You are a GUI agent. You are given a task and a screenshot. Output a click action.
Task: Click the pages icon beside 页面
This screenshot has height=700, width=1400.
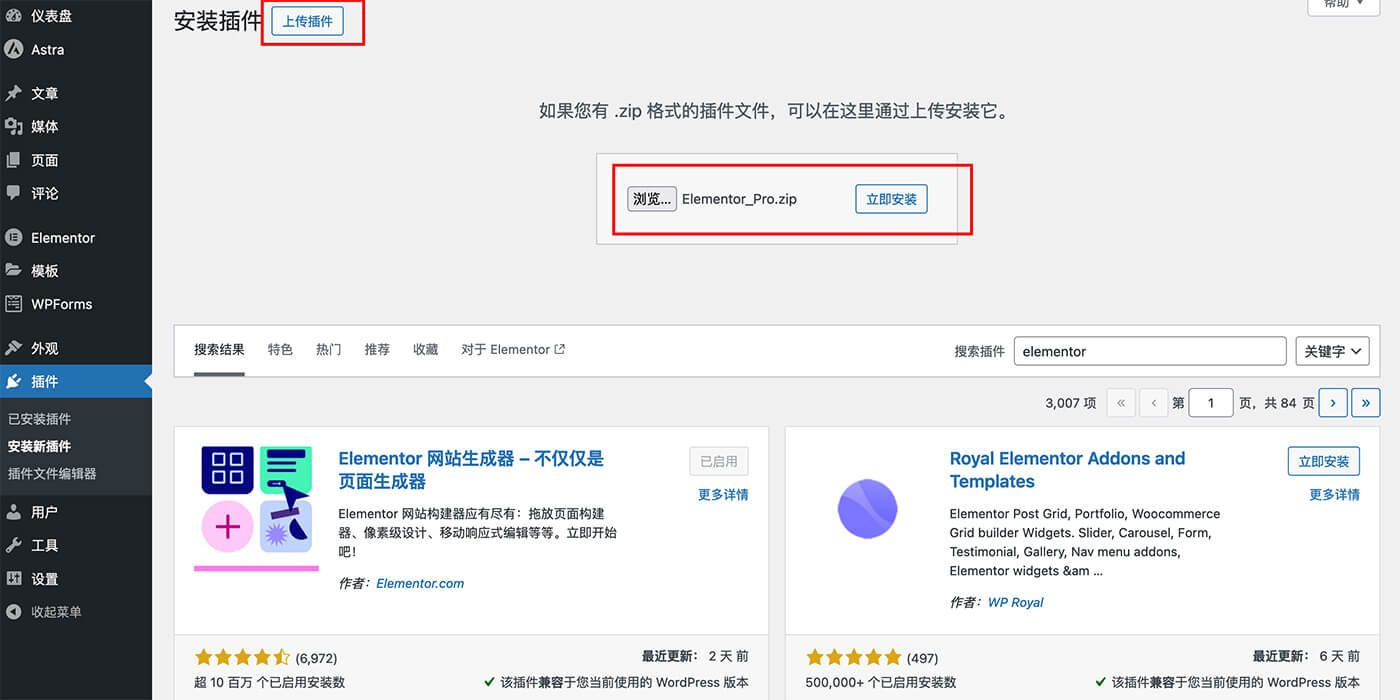tap(14, 160)
